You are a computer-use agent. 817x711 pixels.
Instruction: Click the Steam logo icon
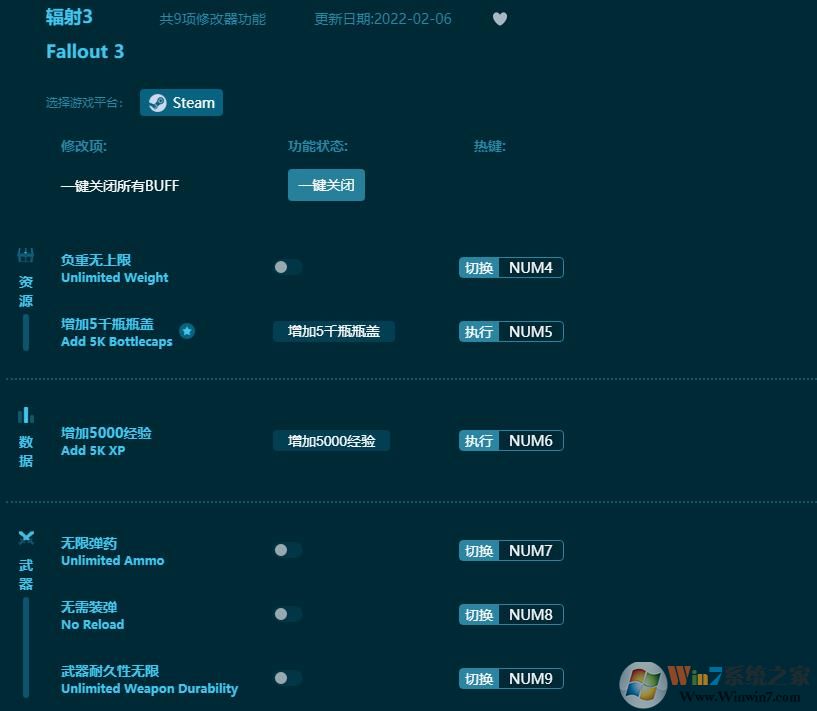157,103
